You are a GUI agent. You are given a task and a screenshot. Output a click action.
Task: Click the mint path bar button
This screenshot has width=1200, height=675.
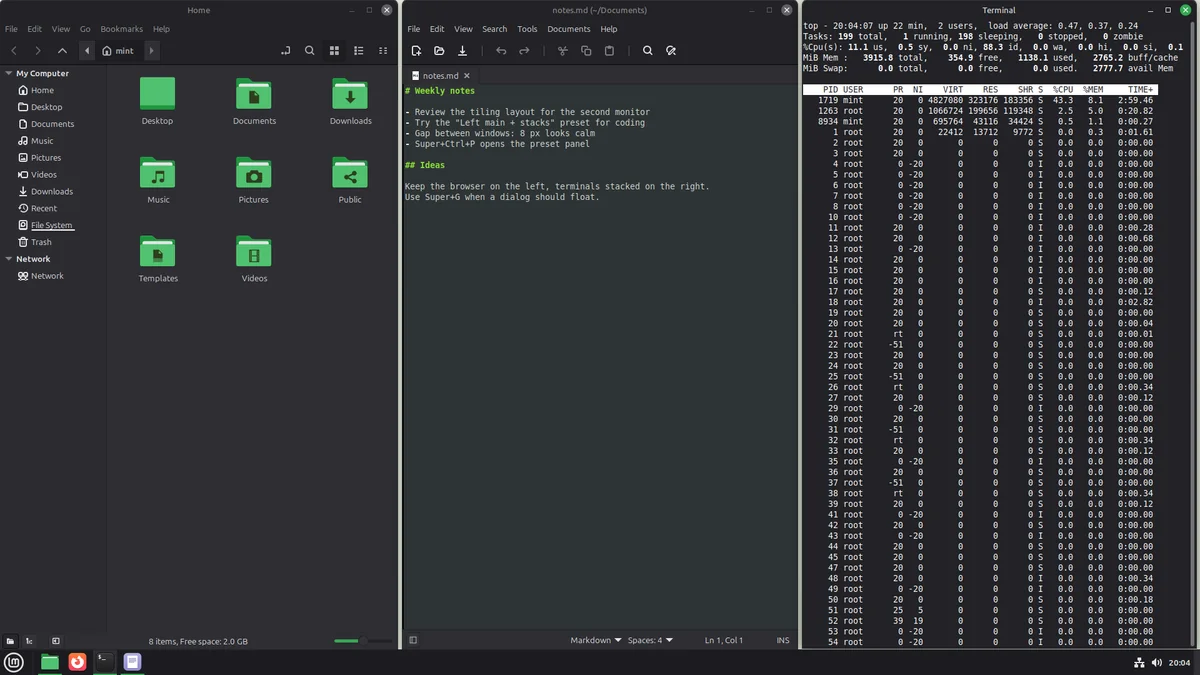118,50
